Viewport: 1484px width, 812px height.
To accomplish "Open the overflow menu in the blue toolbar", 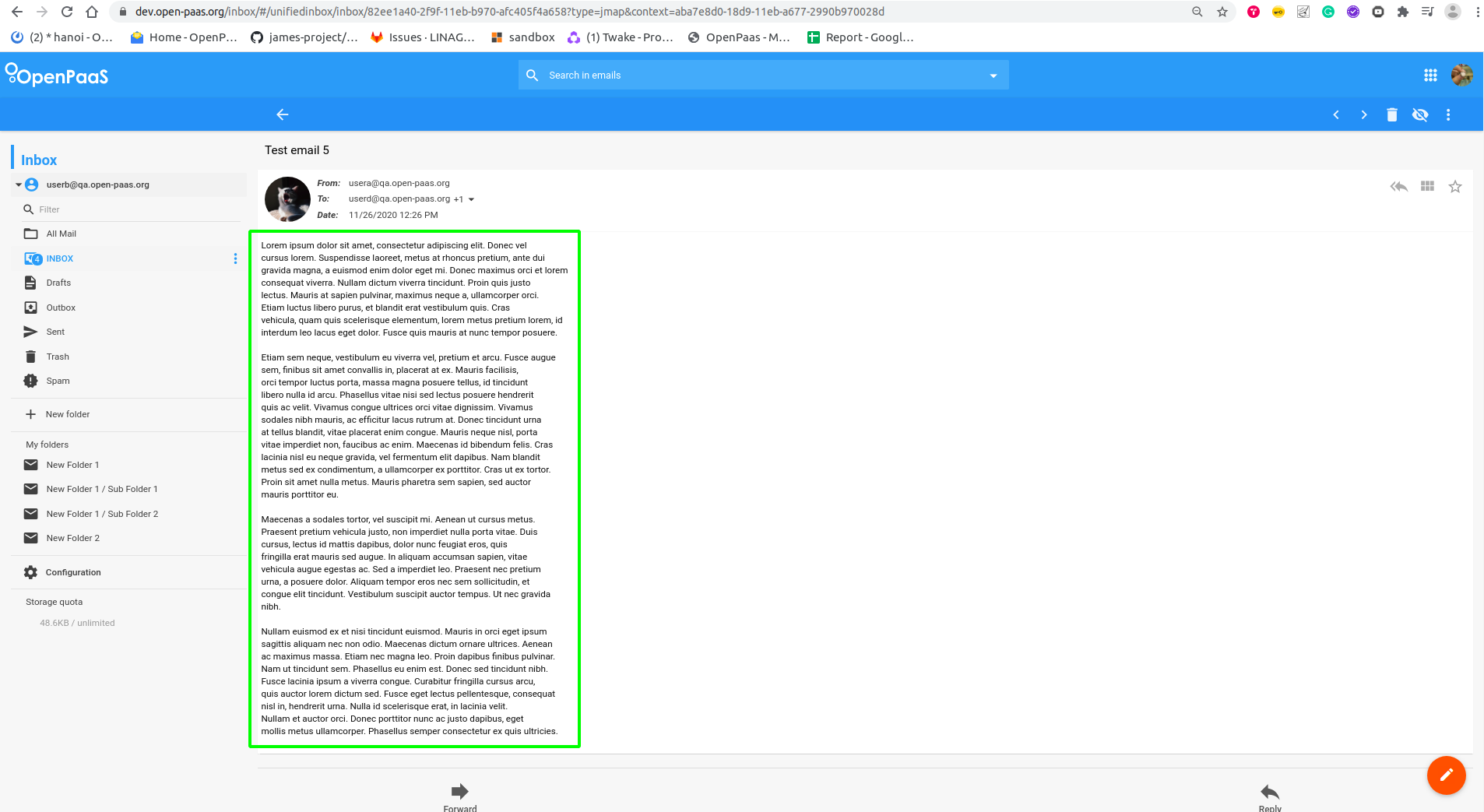I will 1447,114.
